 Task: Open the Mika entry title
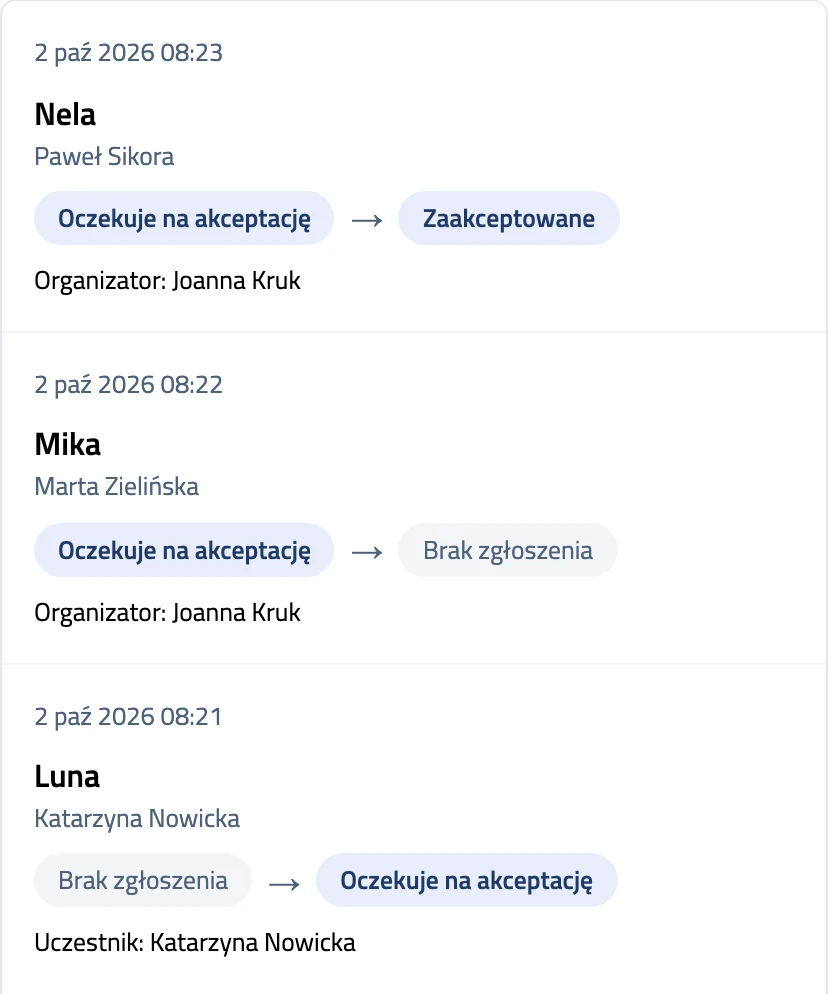(x=67, y=444)
